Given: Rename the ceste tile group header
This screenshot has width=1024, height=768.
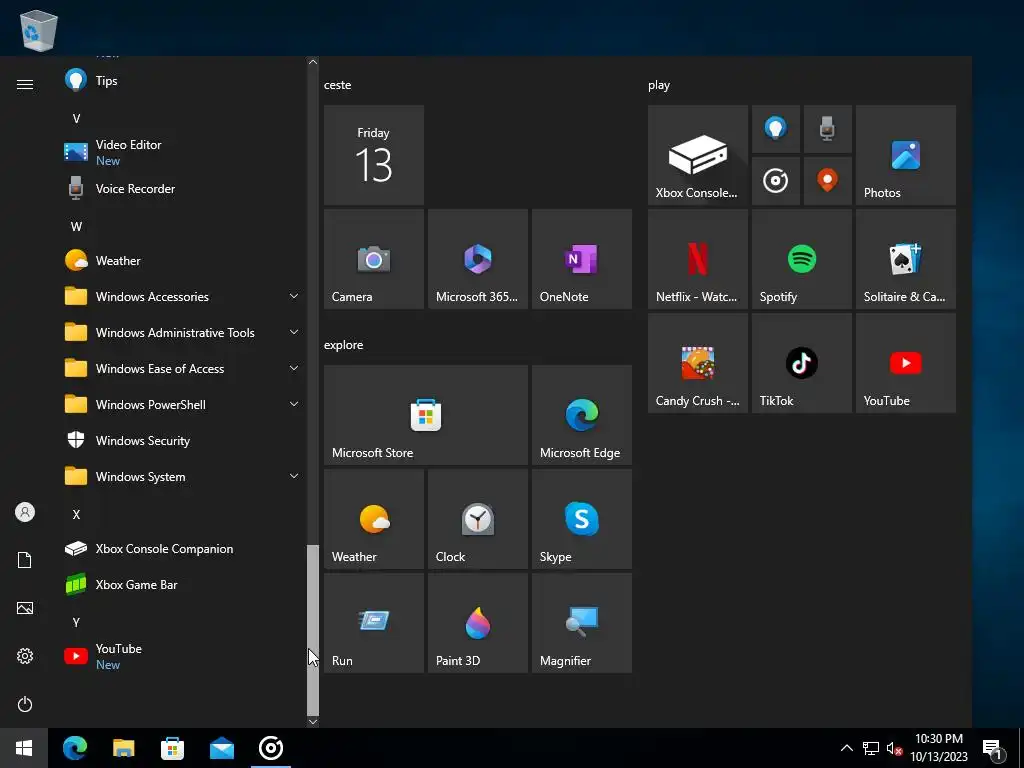Looking at the screenshot, I should pyautogui.click(x=338, y=85).
